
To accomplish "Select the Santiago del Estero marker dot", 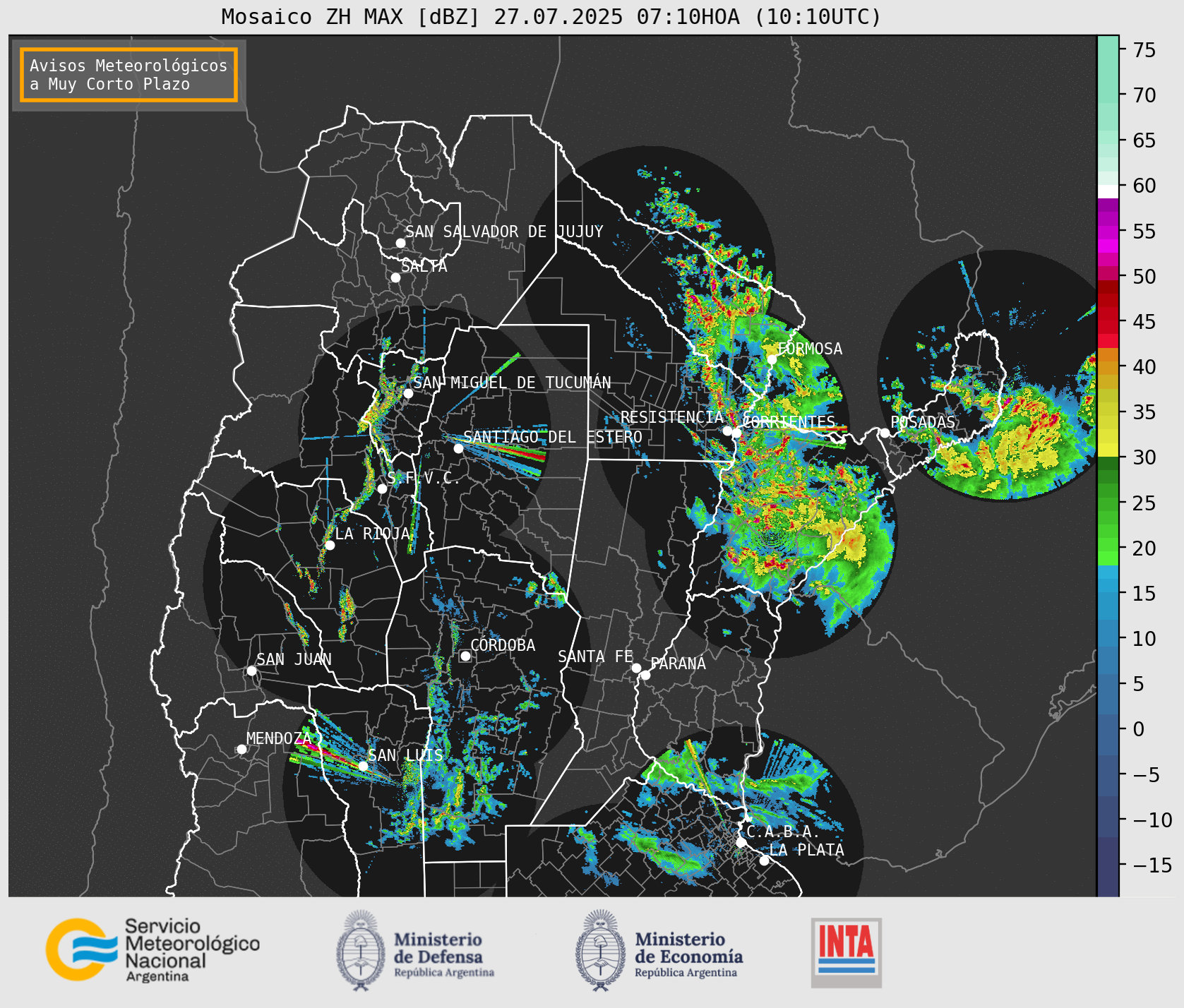I will click(458, 448).
